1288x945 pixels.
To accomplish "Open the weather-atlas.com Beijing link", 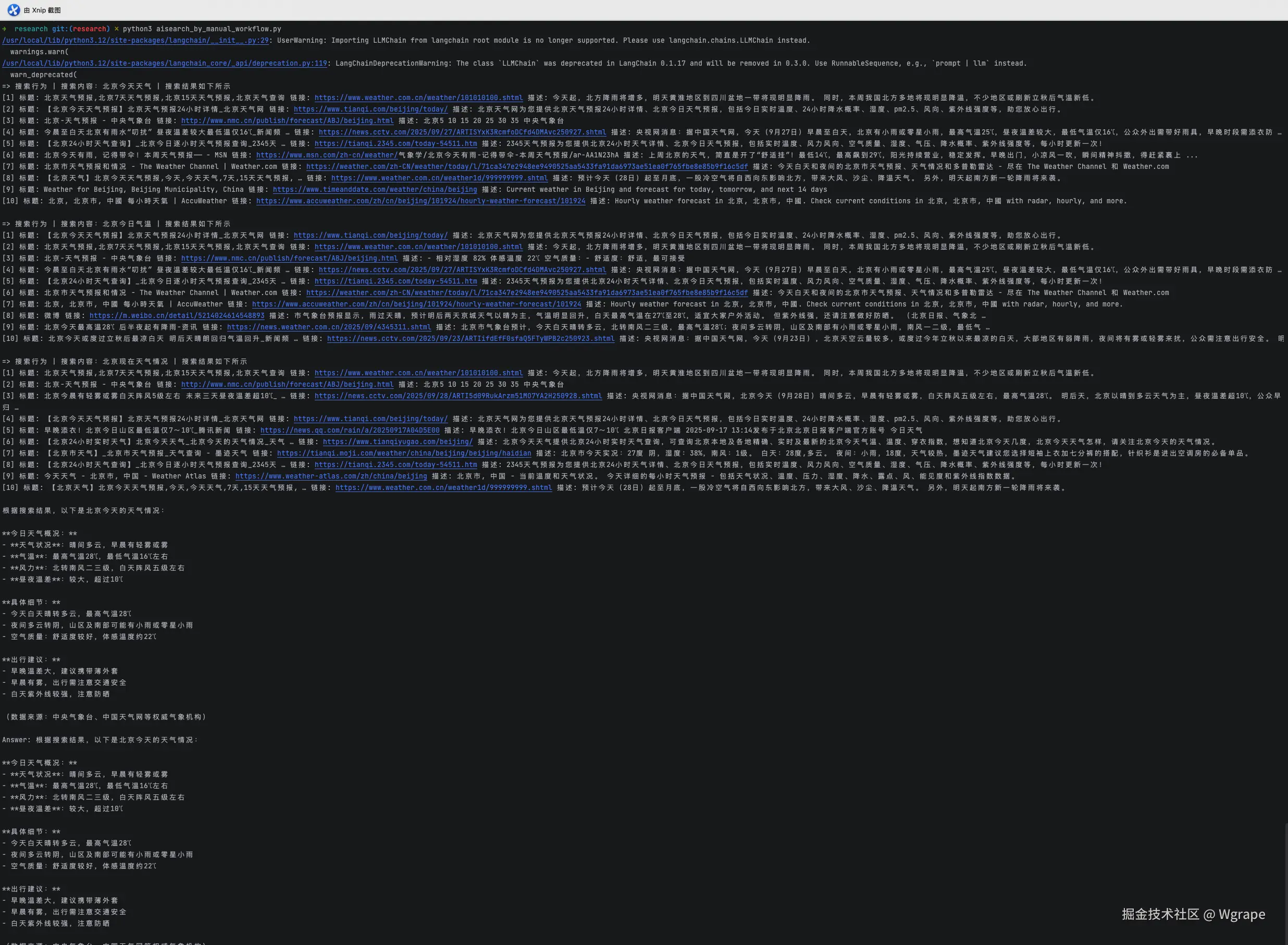I will (331, 476).
